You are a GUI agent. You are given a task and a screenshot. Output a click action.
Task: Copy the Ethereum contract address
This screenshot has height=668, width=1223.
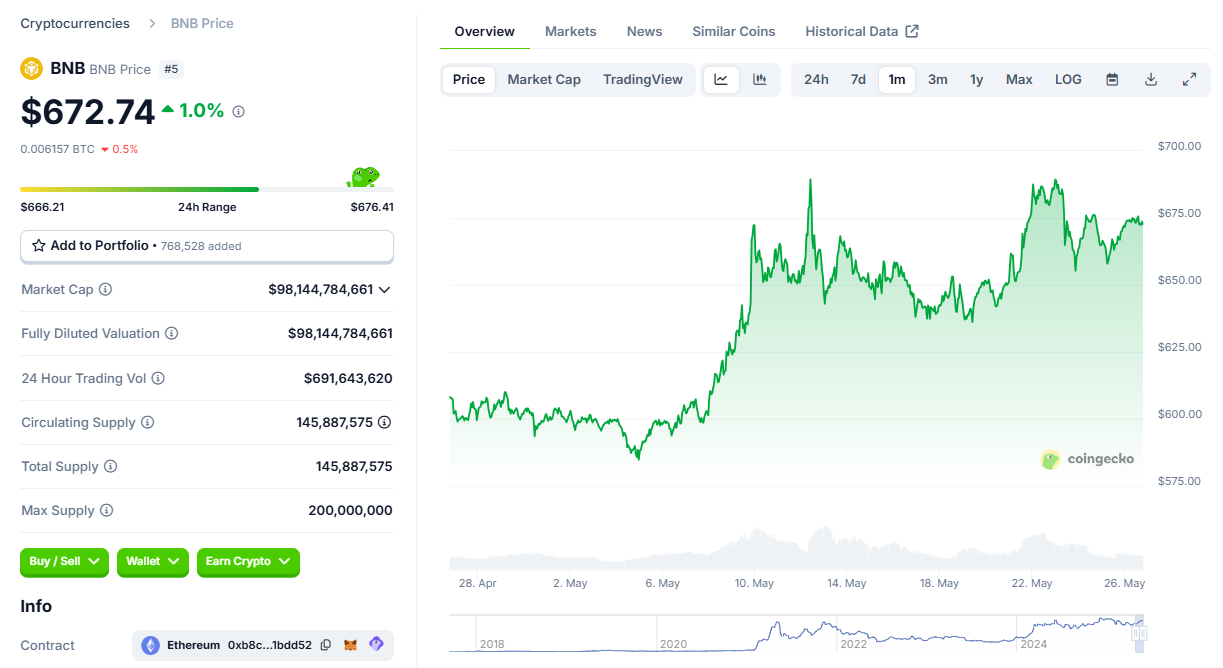[326, 645]
